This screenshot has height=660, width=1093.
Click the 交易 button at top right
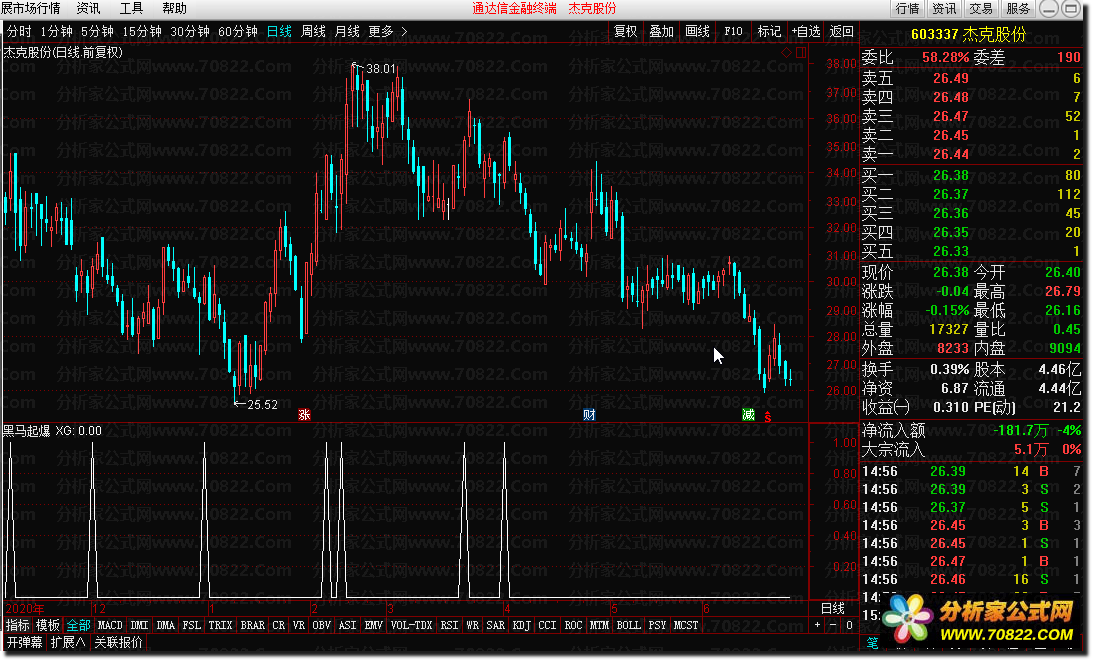981,8
